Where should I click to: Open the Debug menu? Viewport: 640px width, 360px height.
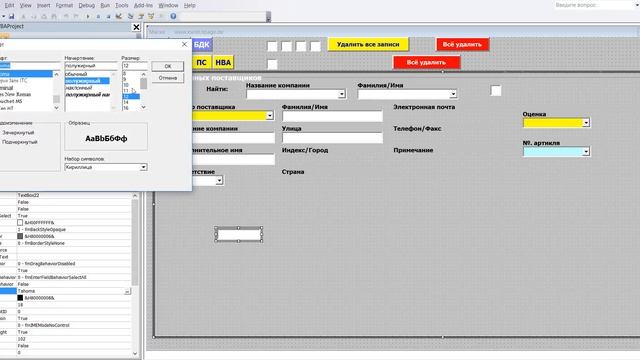(x=87, y=5)
